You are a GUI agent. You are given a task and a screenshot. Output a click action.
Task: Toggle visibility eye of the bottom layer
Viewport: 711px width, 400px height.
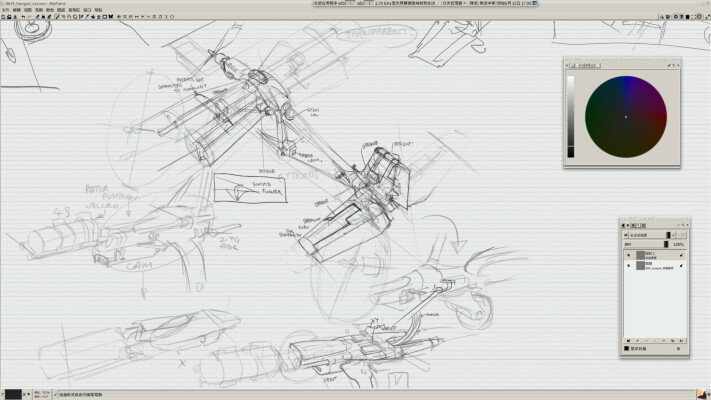click(x=628, y=266)
